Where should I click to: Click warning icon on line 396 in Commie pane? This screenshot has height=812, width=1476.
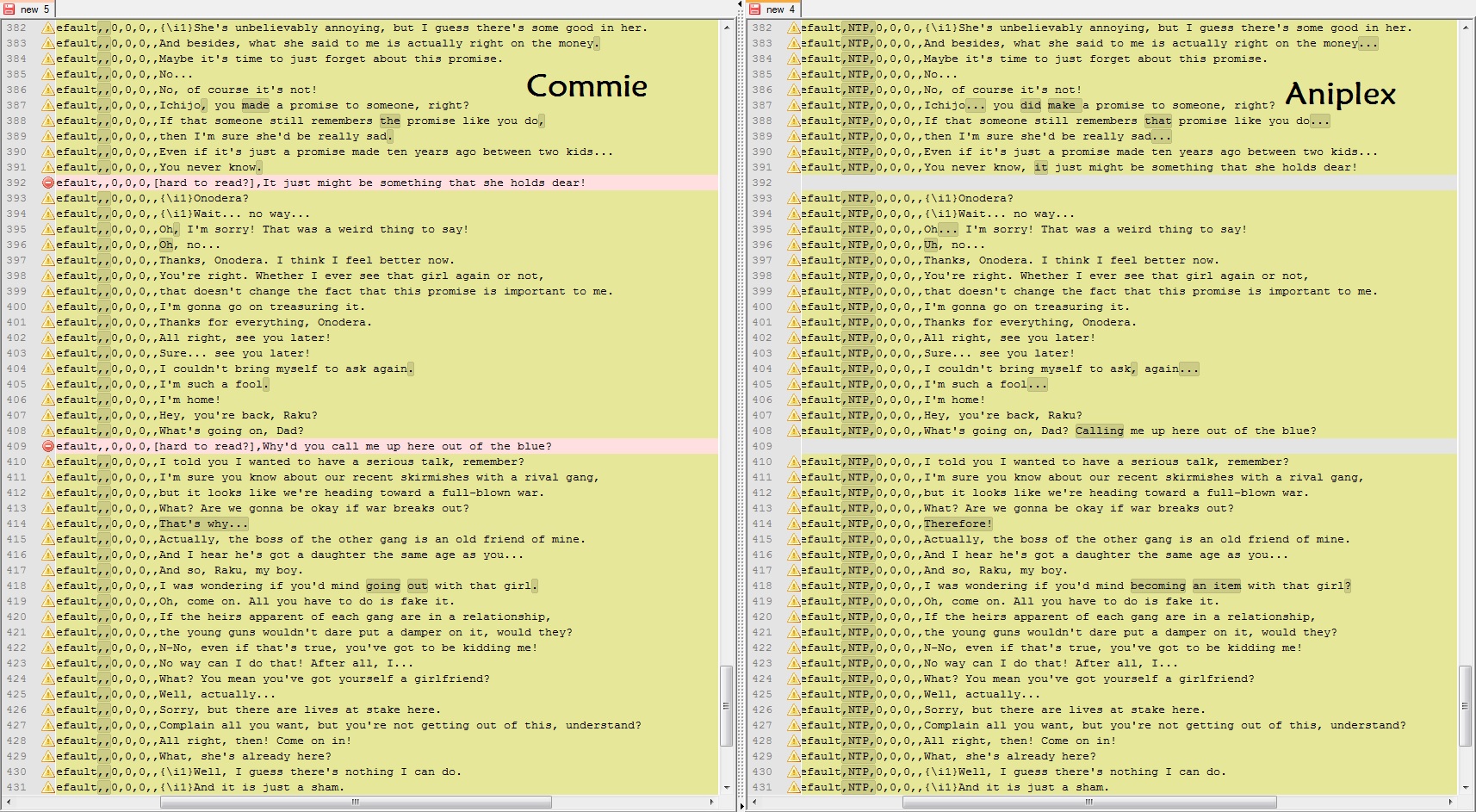[x=48, y=245]
